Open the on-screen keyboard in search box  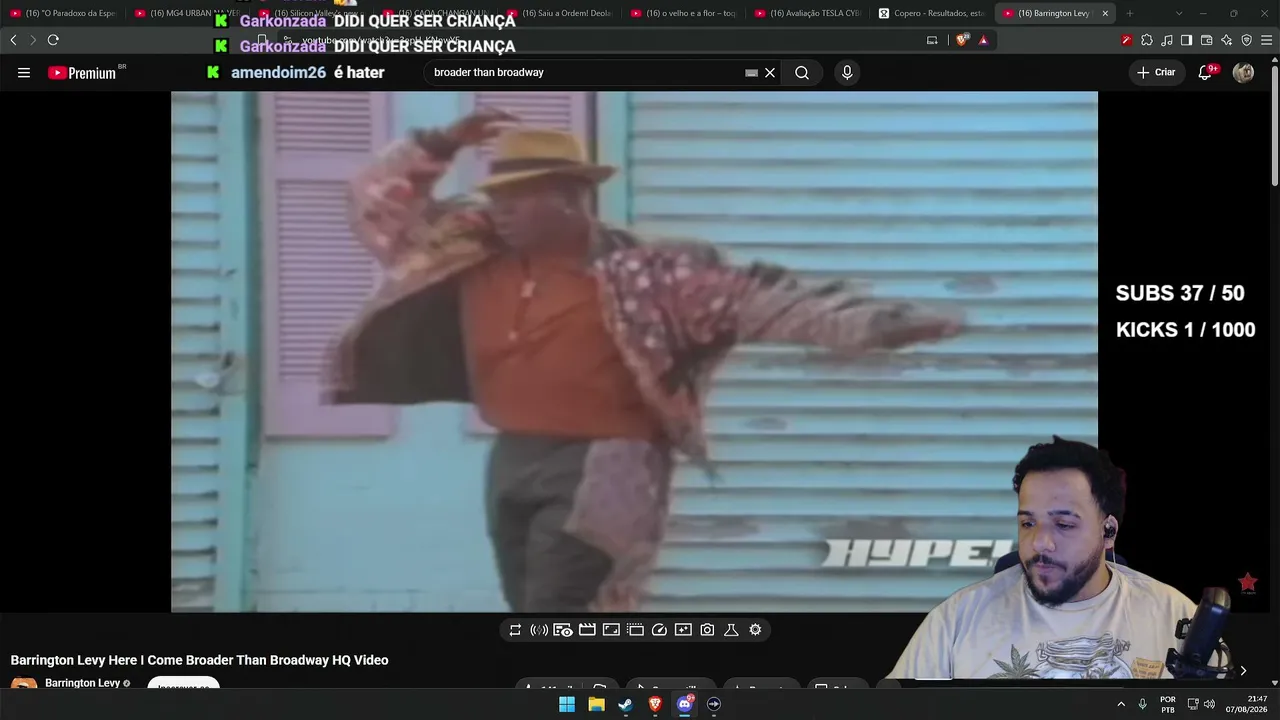click(x=751, y=73)
